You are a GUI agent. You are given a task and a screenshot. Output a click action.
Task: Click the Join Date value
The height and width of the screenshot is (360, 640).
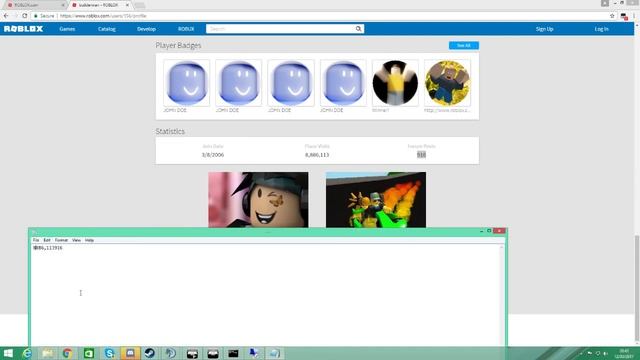pyautogui.click(x=213, y=155)
